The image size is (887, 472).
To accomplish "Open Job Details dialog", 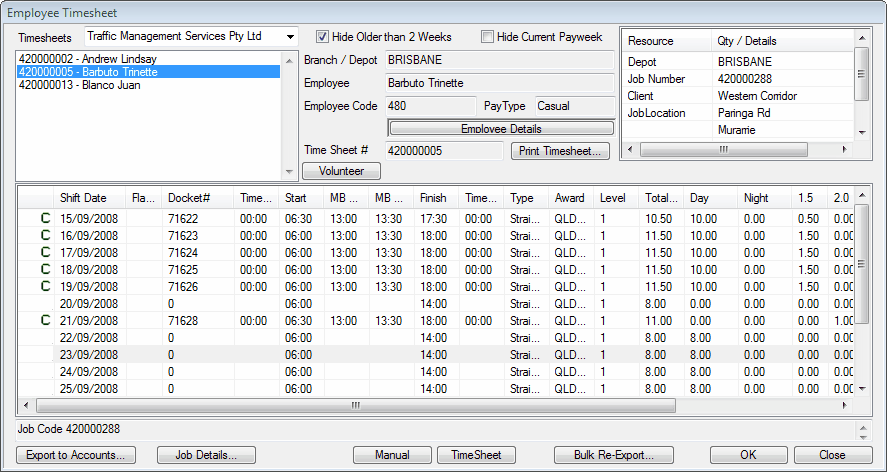I will point(206,455).
